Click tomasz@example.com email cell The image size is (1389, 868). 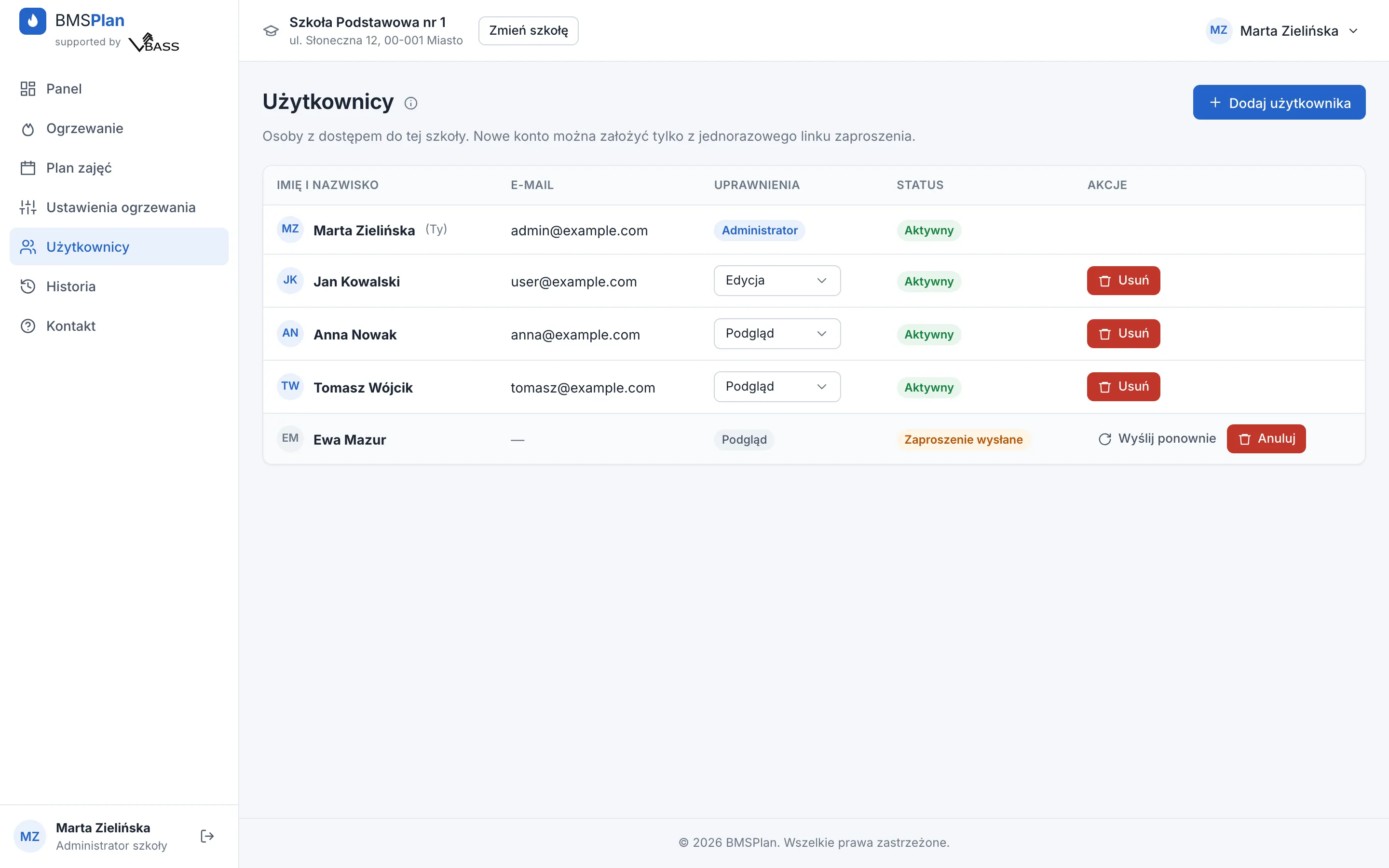[x=583, y=388]
